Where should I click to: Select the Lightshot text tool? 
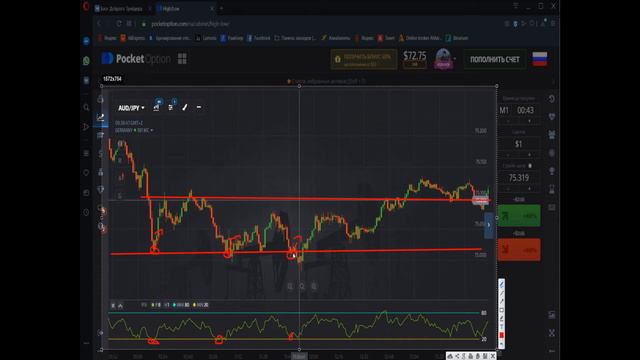(x=502, y=327)
